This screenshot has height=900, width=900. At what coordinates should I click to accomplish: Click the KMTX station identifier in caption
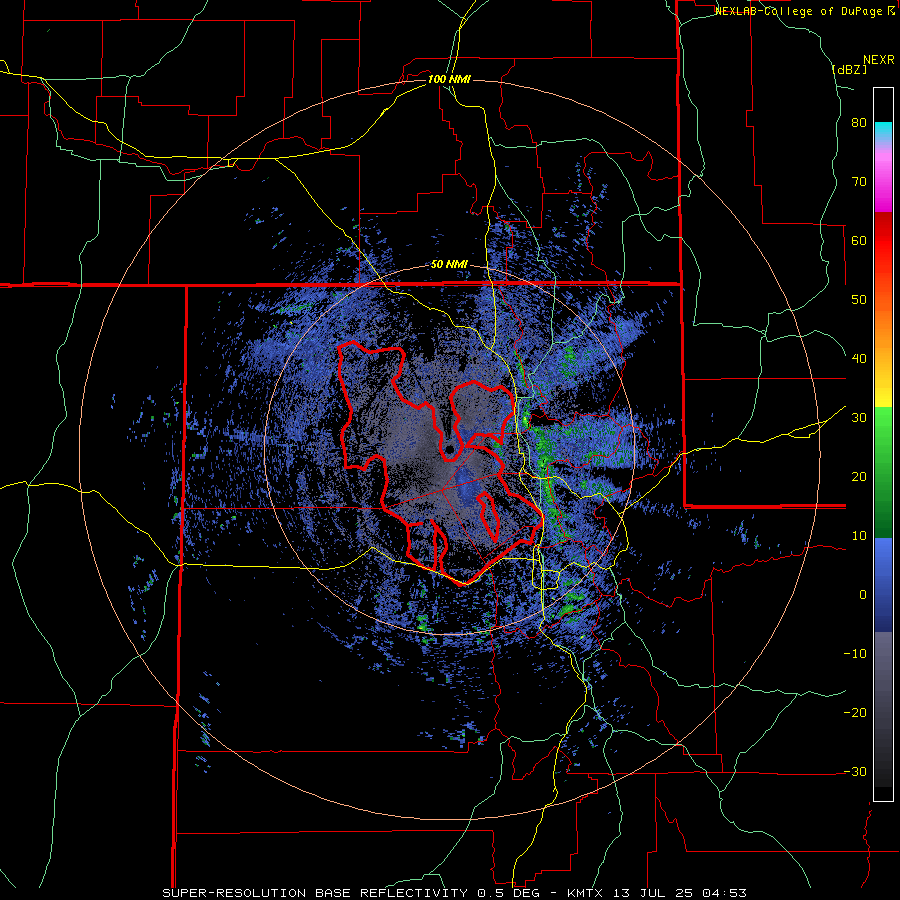(583, 893)
